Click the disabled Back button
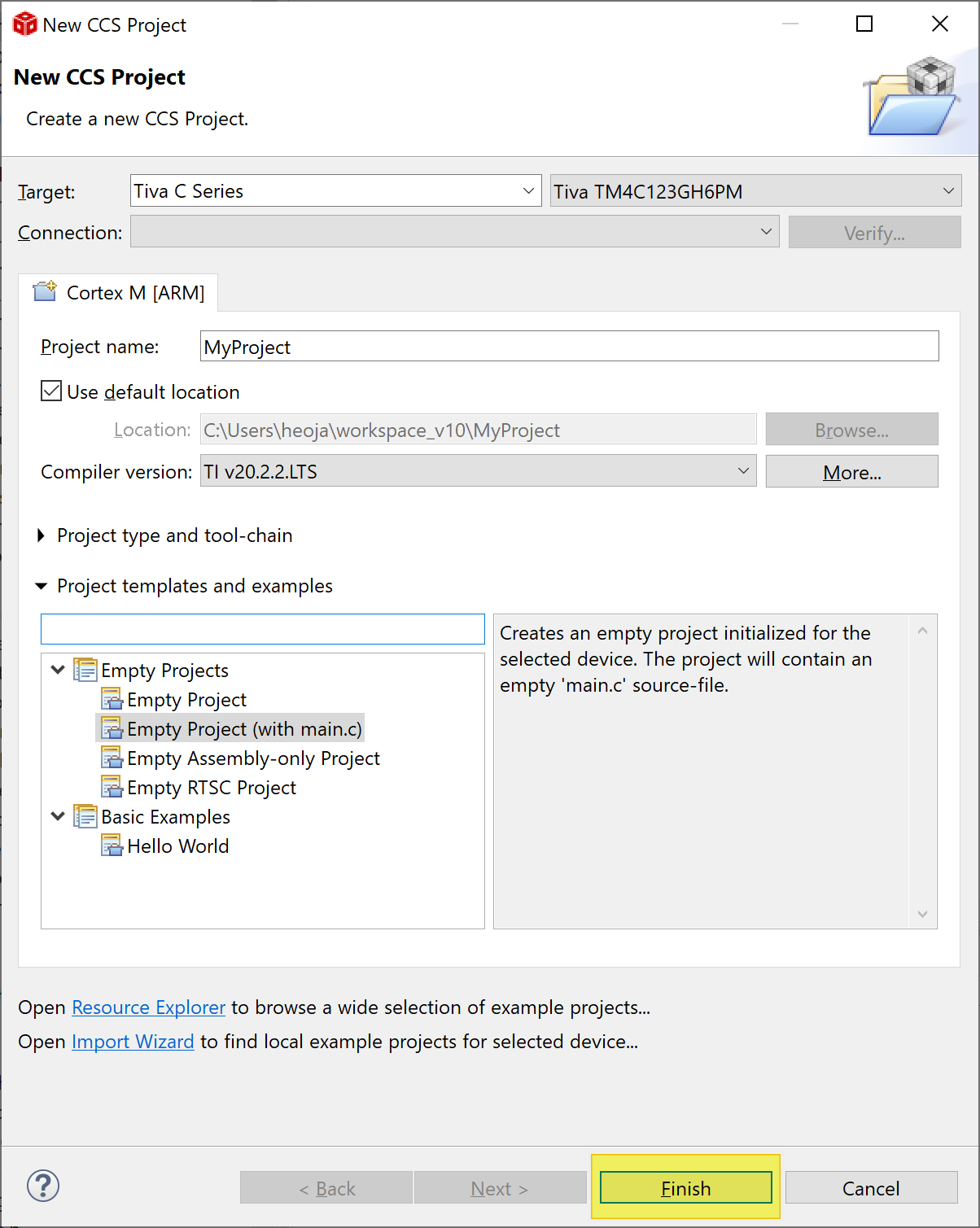The image size is (980, 1228). tap(326, 1188)
